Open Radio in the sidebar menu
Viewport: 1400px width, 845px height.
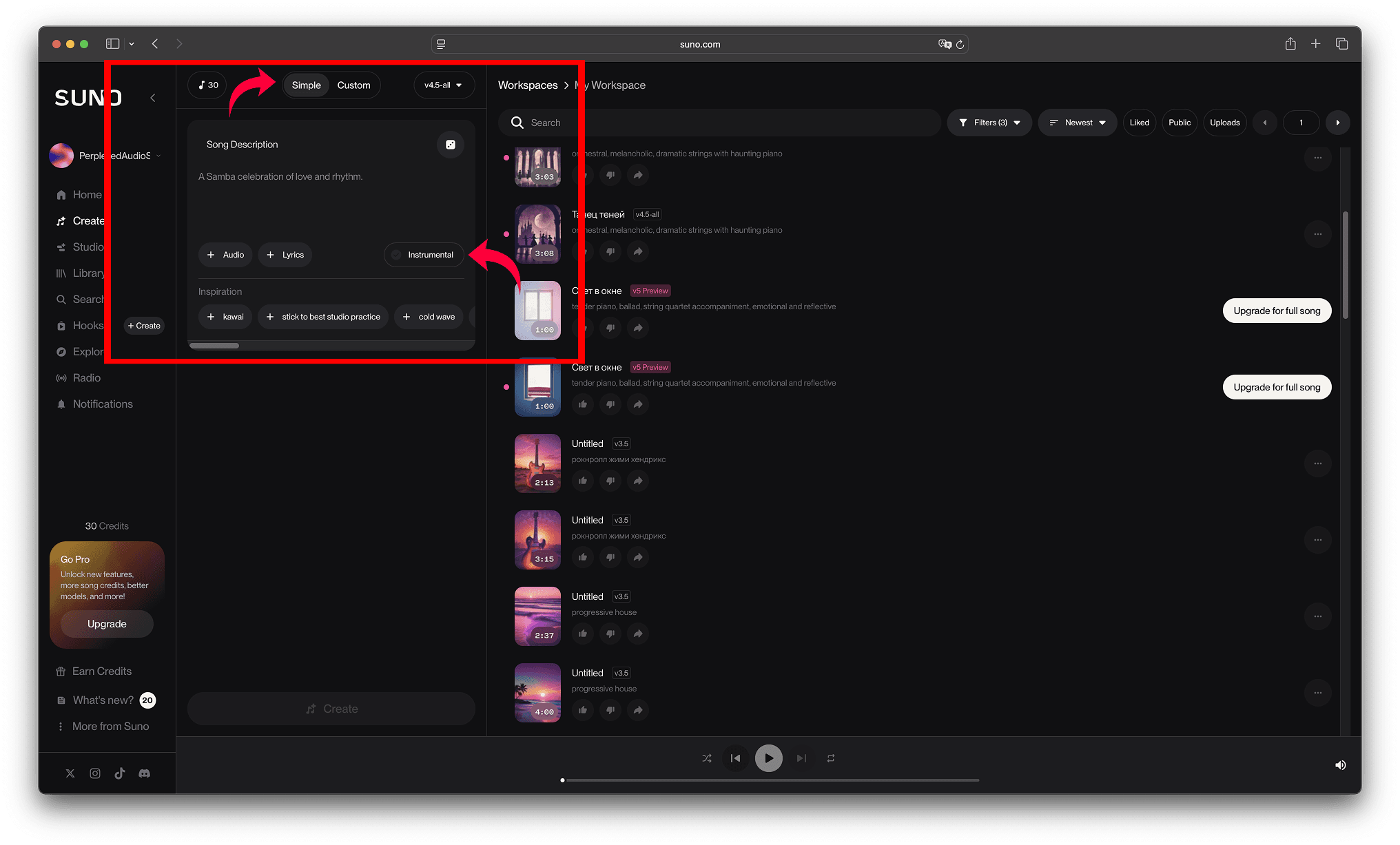[x=86, y=378]
